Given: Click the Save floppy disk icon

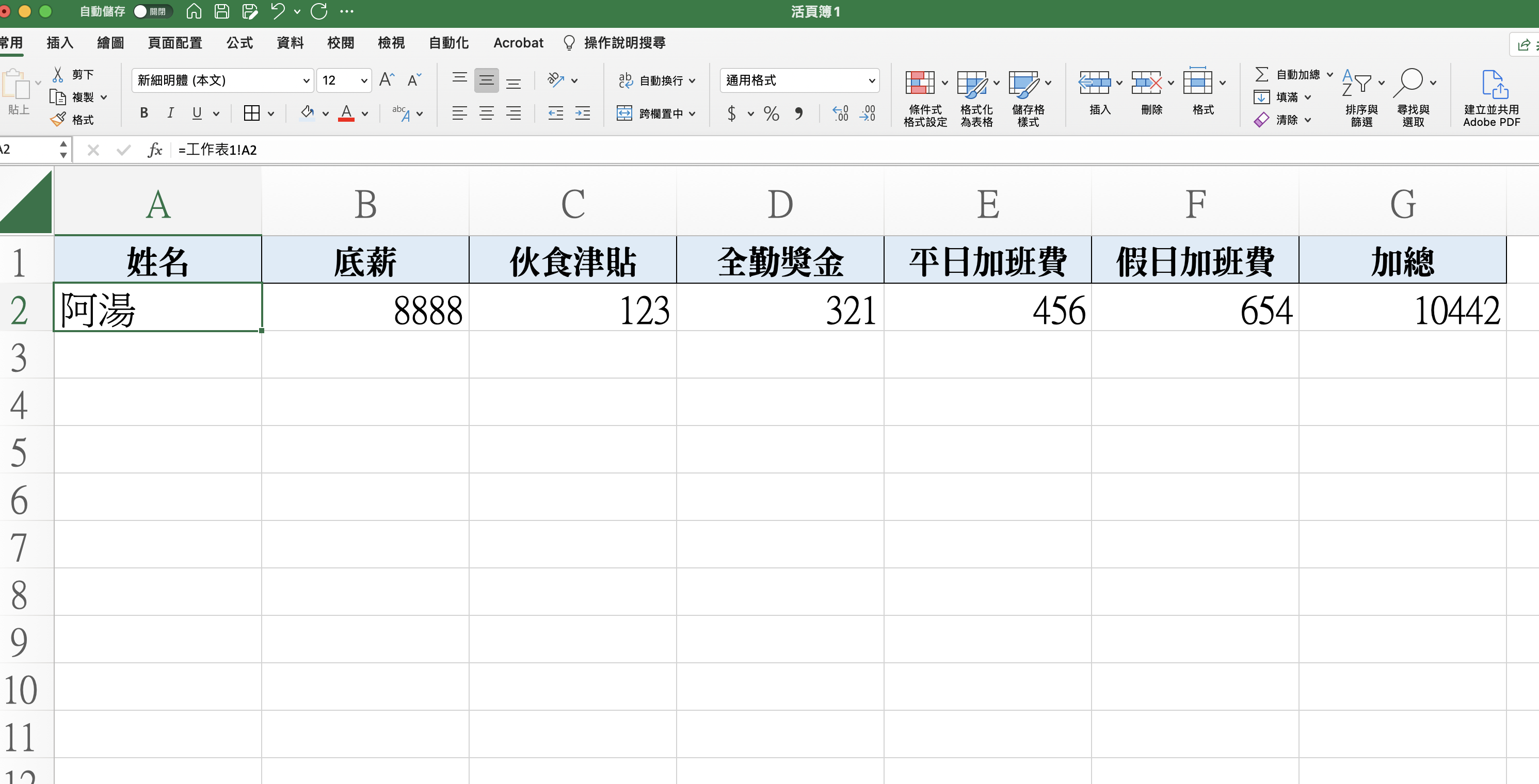Looking at the screenshot, I should 221,11.
